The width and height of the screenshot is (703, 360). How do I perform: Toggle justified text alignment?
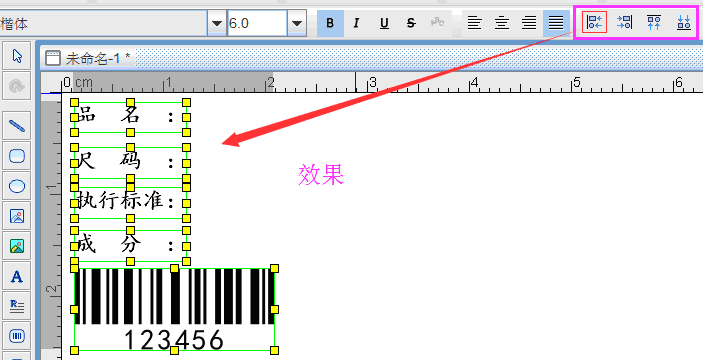click(x=556, y=23)
